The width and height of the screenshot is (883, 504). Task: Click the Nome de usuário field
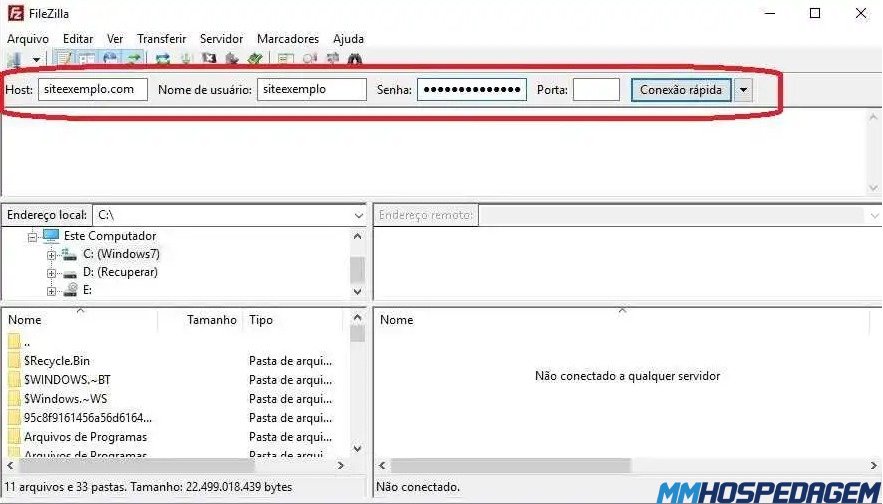tap(312, 90)
